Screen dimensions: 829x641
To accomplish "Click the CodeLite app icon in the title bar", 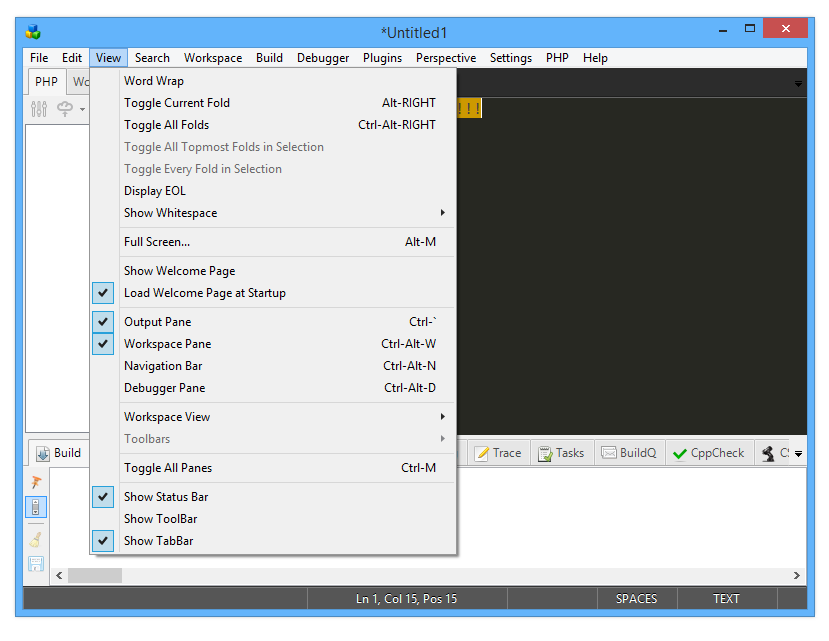I will 33,32.
